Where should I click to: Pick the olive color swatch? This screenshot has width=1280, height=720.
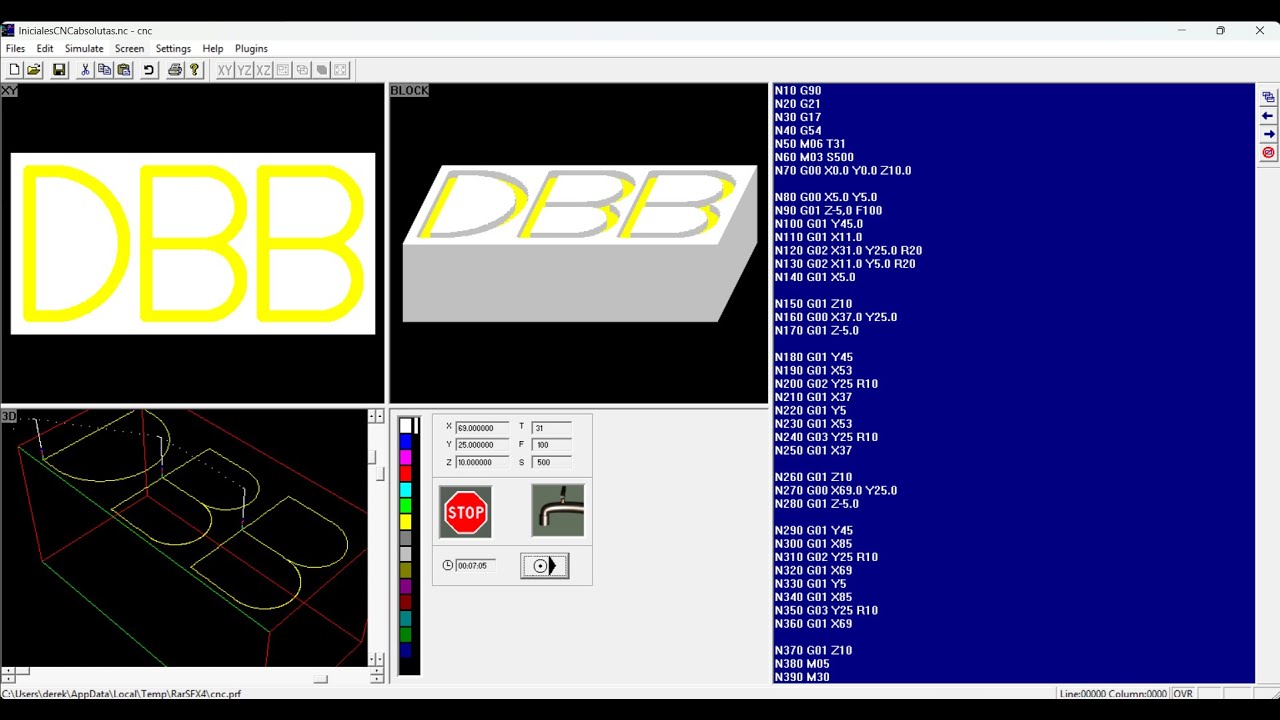click(405, 570)
